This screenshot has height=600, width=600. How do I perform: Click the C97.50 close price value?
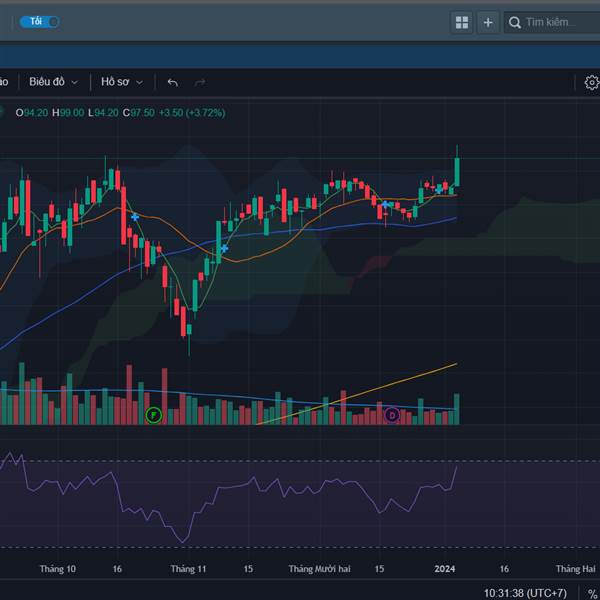coord(139,113)
